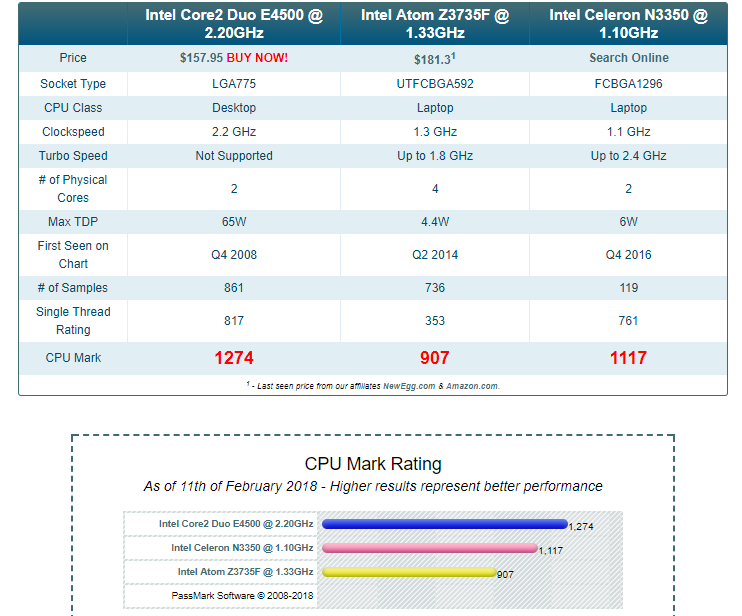Click the Up to 2.4 GHz cell
Viewport: 742px width, 616px height.
(628, 156)
